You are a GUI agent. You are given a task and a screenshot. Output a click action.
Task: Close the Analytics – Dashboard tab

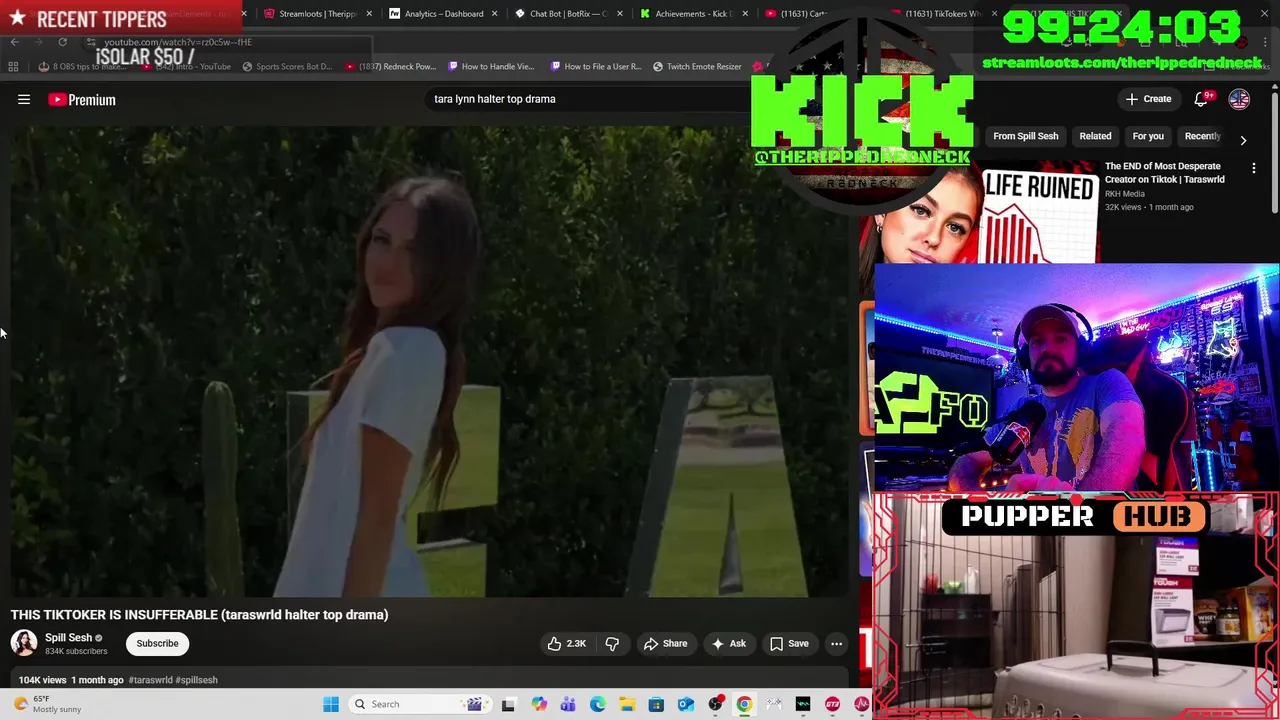click(x=494, y=14)
